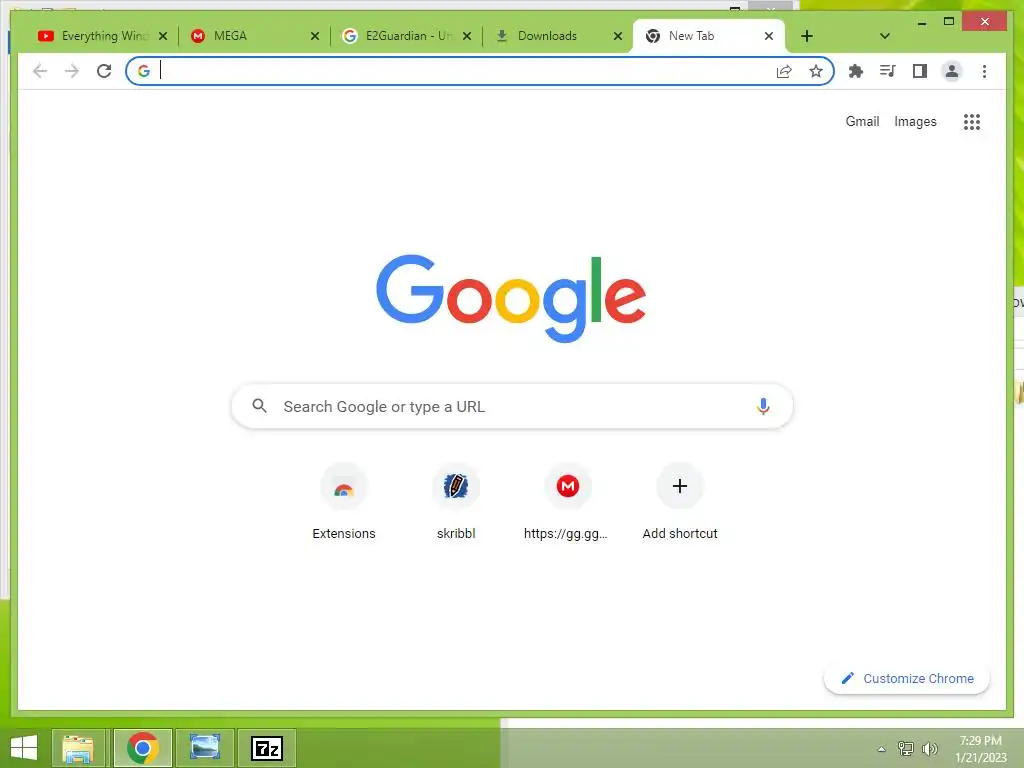
Task: Close the MEGA tab
Action: click(x=315, y=36)
